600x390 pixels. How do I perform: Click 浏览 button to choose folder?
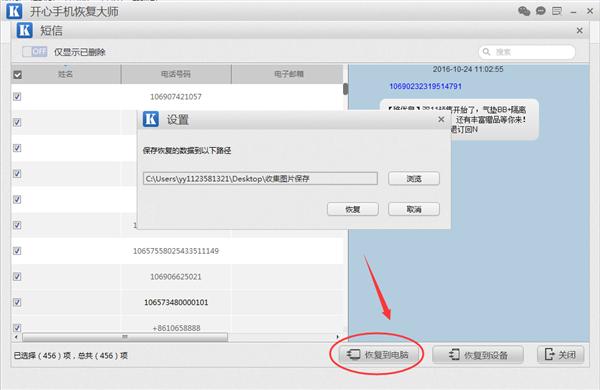tap(414, 178)
